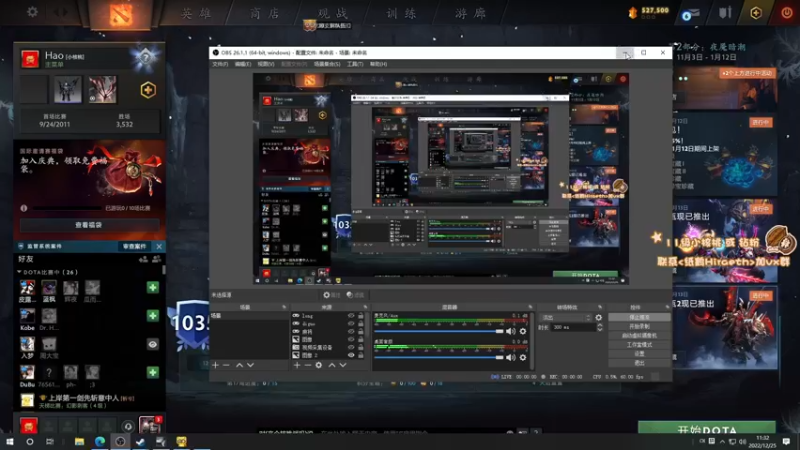Open Hao's profile avatar
Screen dimensions: 800x450
click(30, 59)
